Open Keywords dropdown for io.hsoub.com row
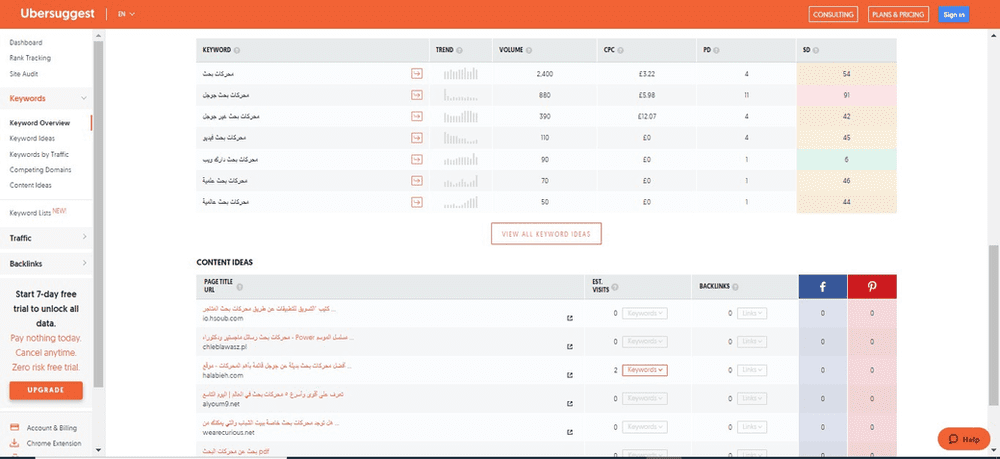Screen dimensions: 1000x459 [645, 313]
